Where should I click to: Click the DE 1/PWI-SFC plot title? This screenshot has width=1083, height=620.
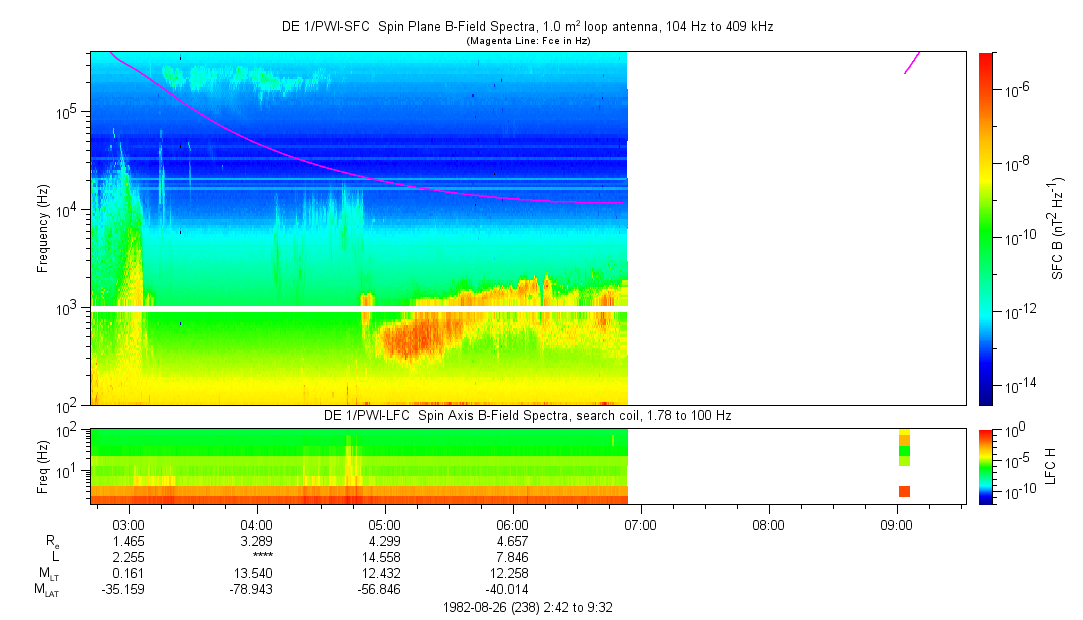pyautogui.click(x=527, y=27)
